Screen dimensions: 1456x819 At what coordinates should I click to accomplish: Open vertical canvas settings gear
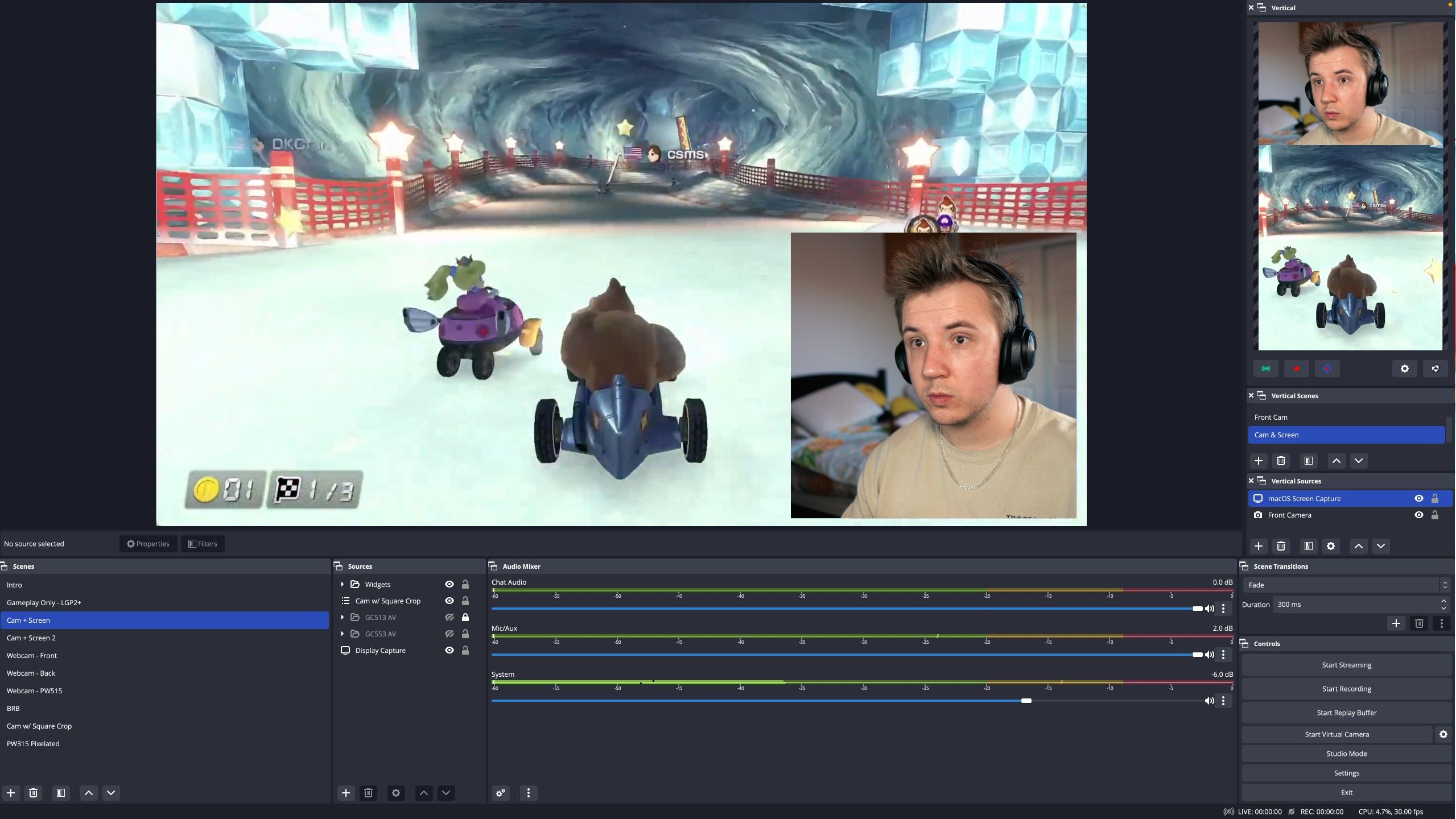pyautogui.click(x=1404, y=369)
